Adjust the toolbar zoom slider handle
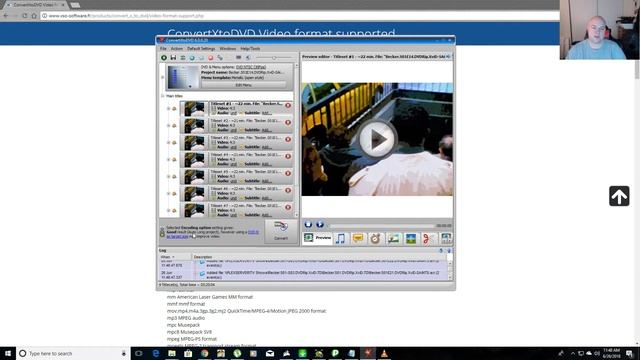The height and width of the screenshot is (360, 640). [x=274, y=58]
